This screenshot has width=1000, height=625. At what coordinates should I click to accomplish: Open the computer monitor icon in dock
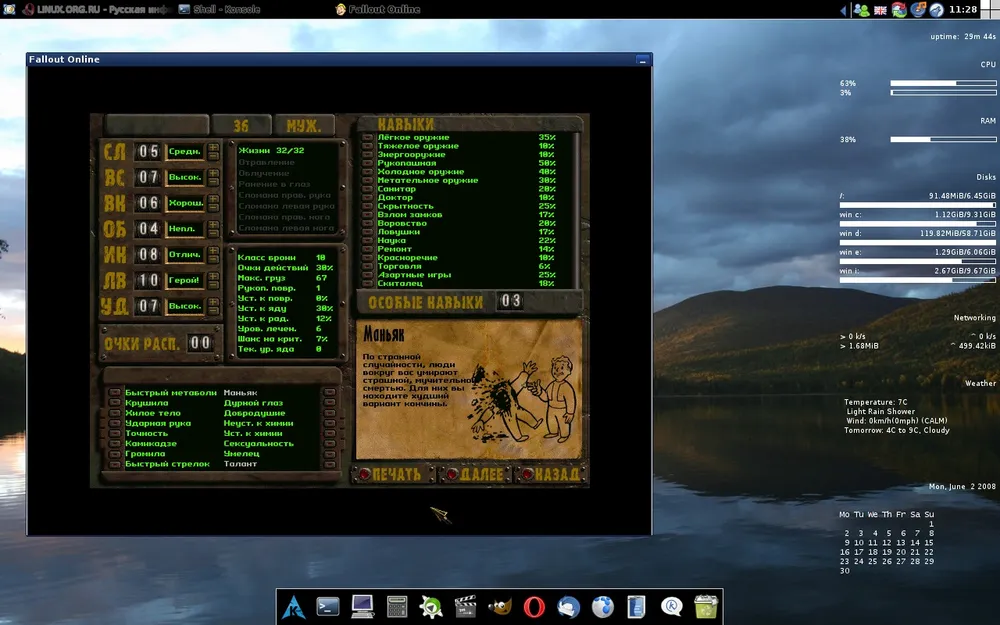[x=362, y=606]
